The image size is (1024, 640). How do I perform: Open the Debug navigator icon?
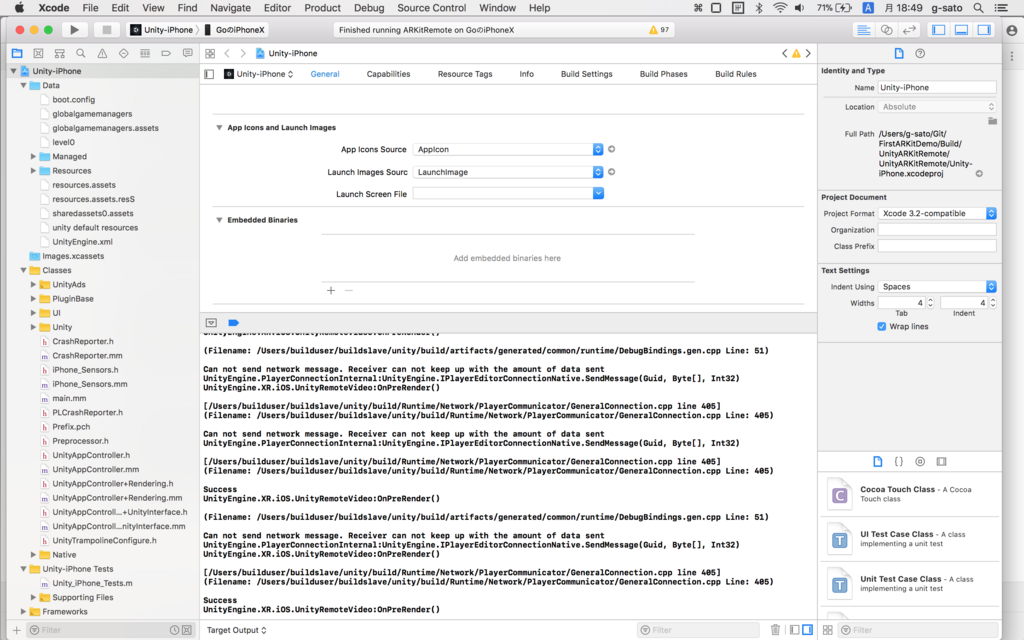145,54
